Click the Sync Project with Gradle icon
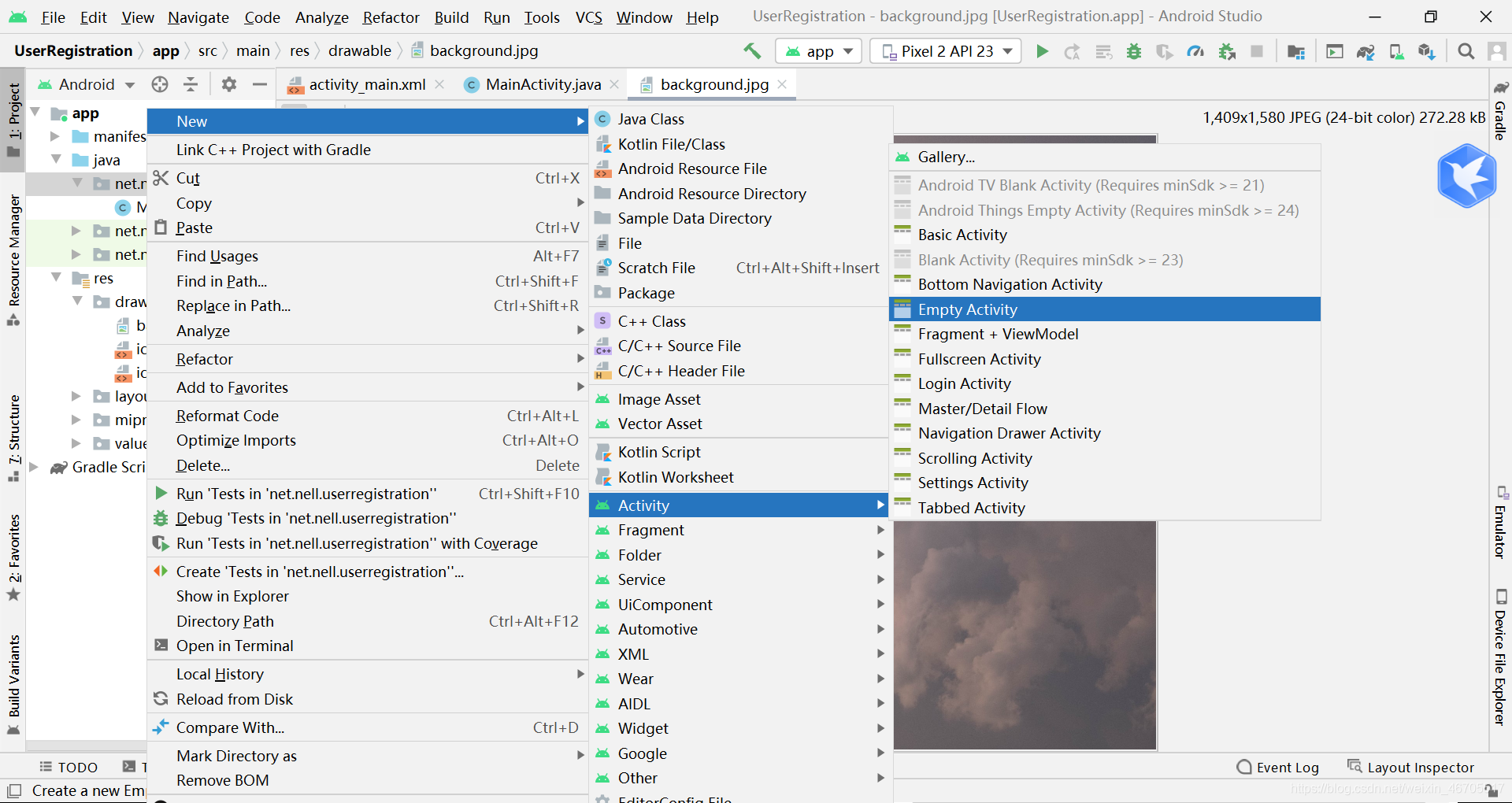This screenshot has width=1512, height=803. [1365, 51]
